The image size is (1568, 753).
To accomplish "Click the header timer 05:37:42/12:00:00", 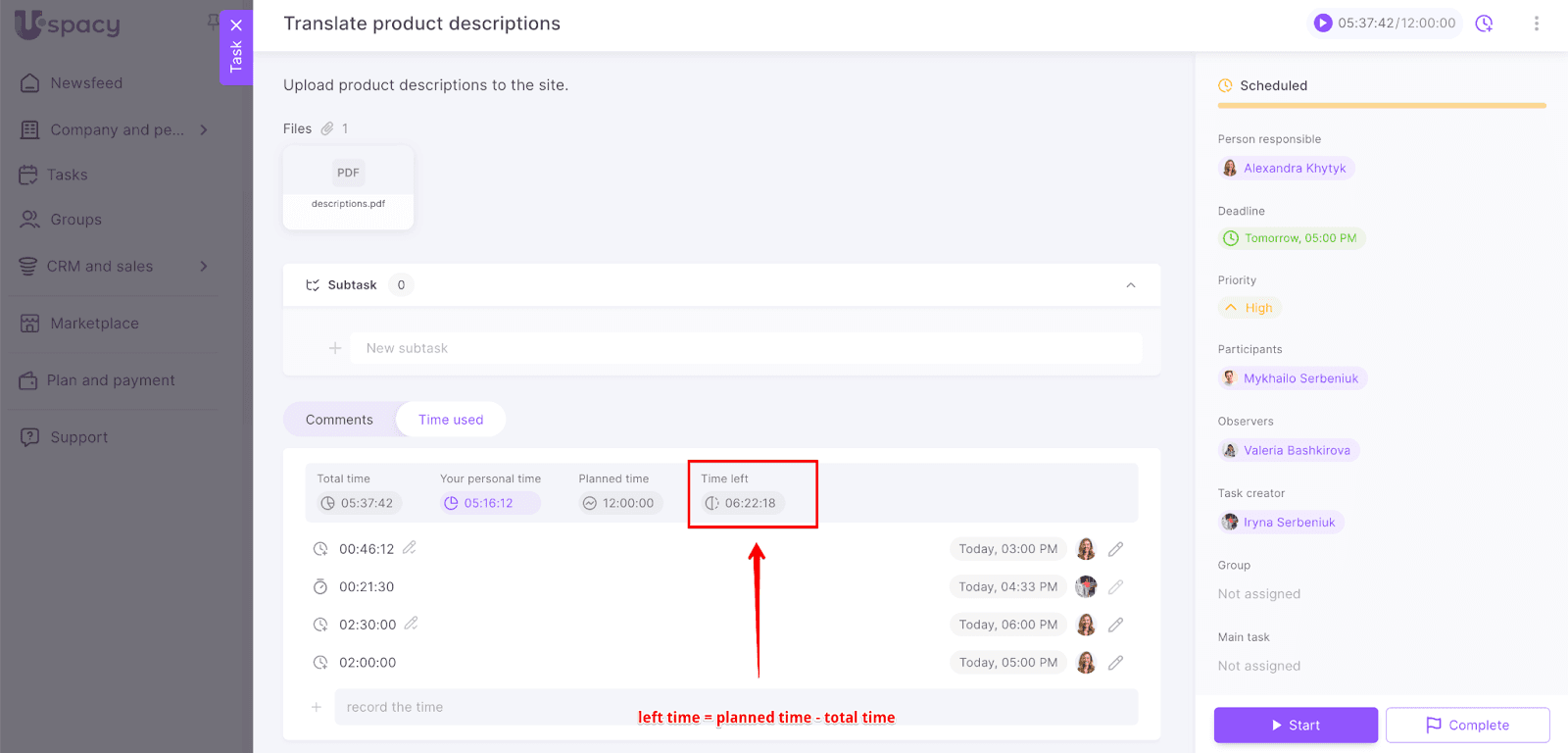I will (x=1396, y=24).
